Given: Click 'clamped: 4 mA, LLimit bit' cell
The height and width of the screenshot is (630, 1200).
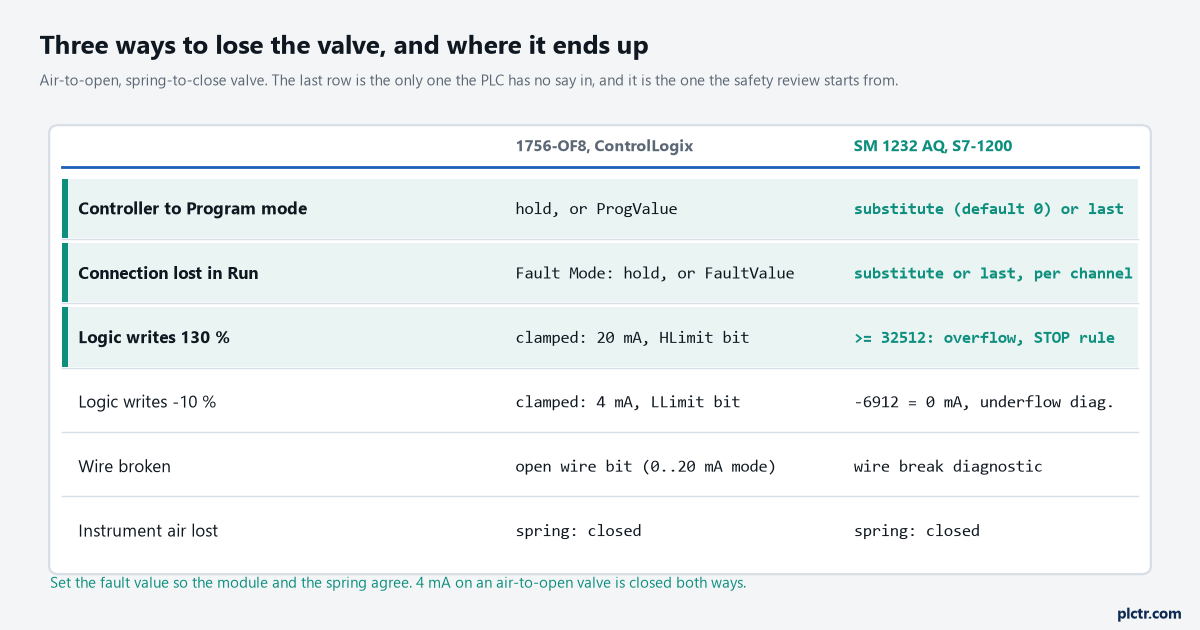Looking at the screenshot, I should click(x=628, y=401).
